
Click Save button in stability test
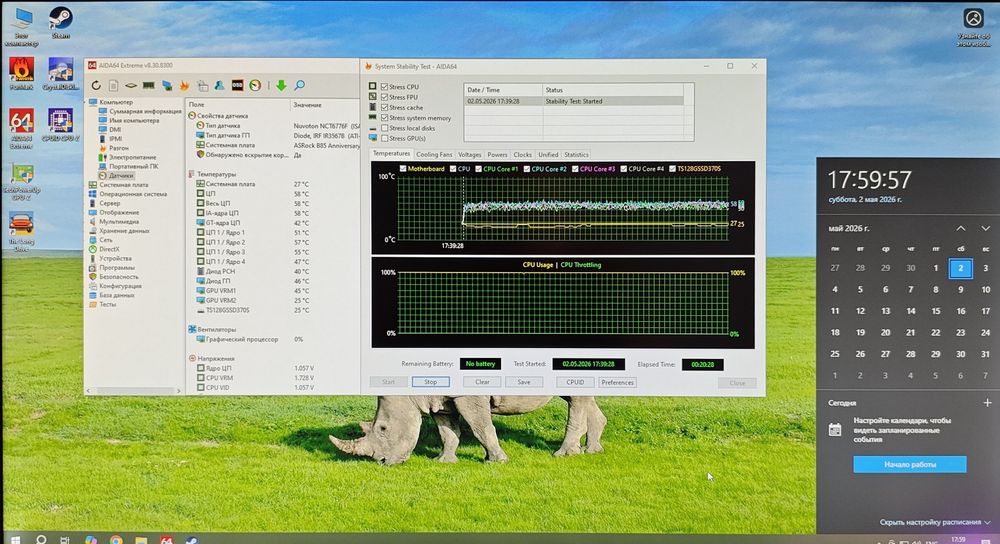(x=524, y=382)
